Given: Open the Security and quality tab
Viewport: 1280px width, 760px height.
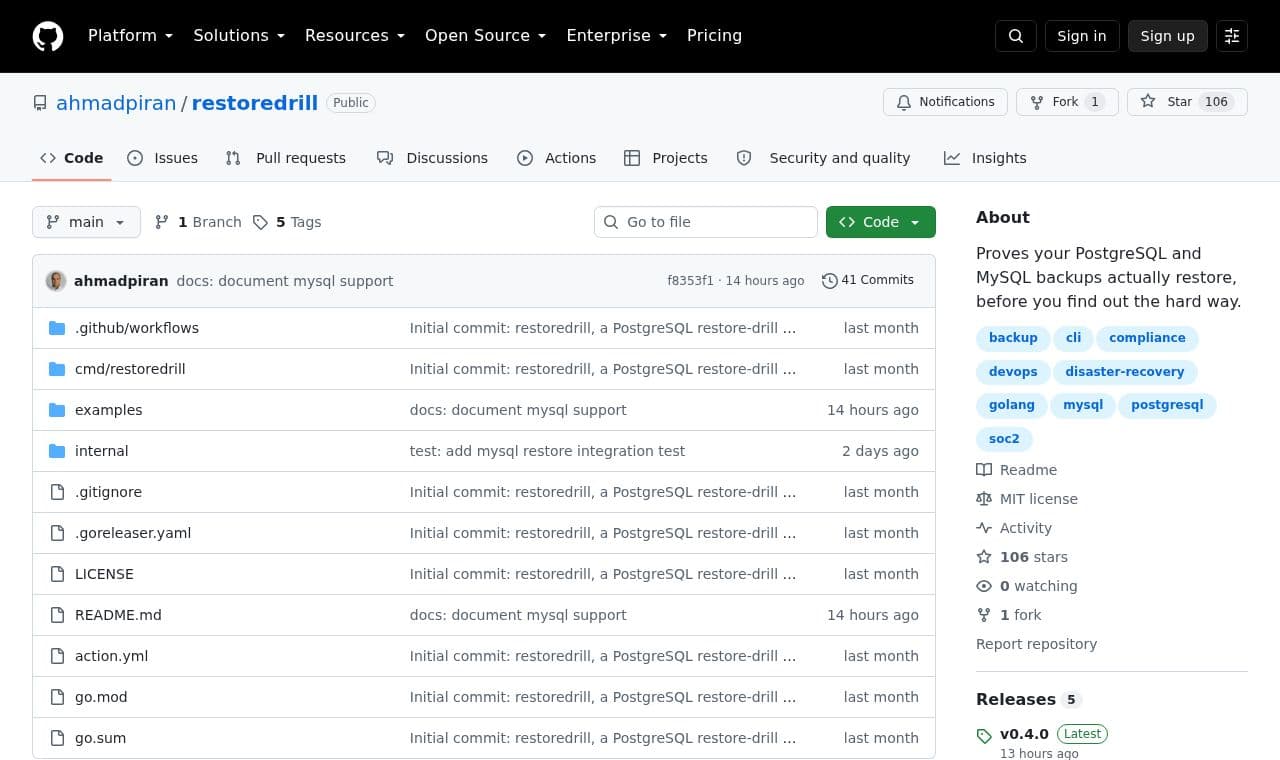Looking at the screenshot, I should pos(823,158).
